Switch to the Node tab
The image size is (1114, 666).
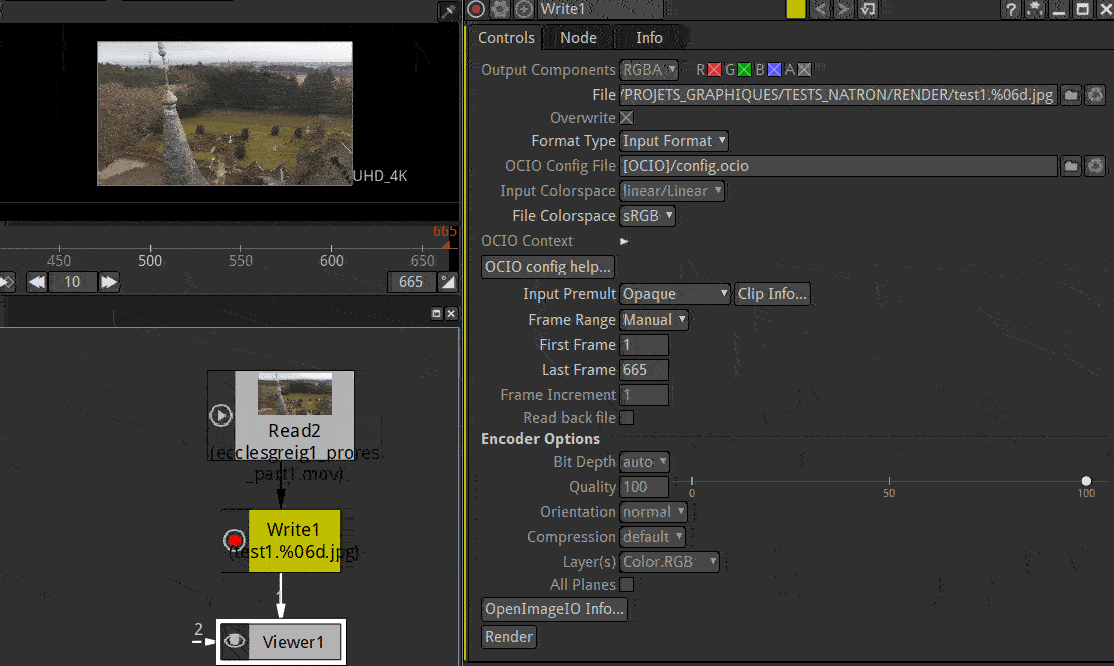pos(578,38)
